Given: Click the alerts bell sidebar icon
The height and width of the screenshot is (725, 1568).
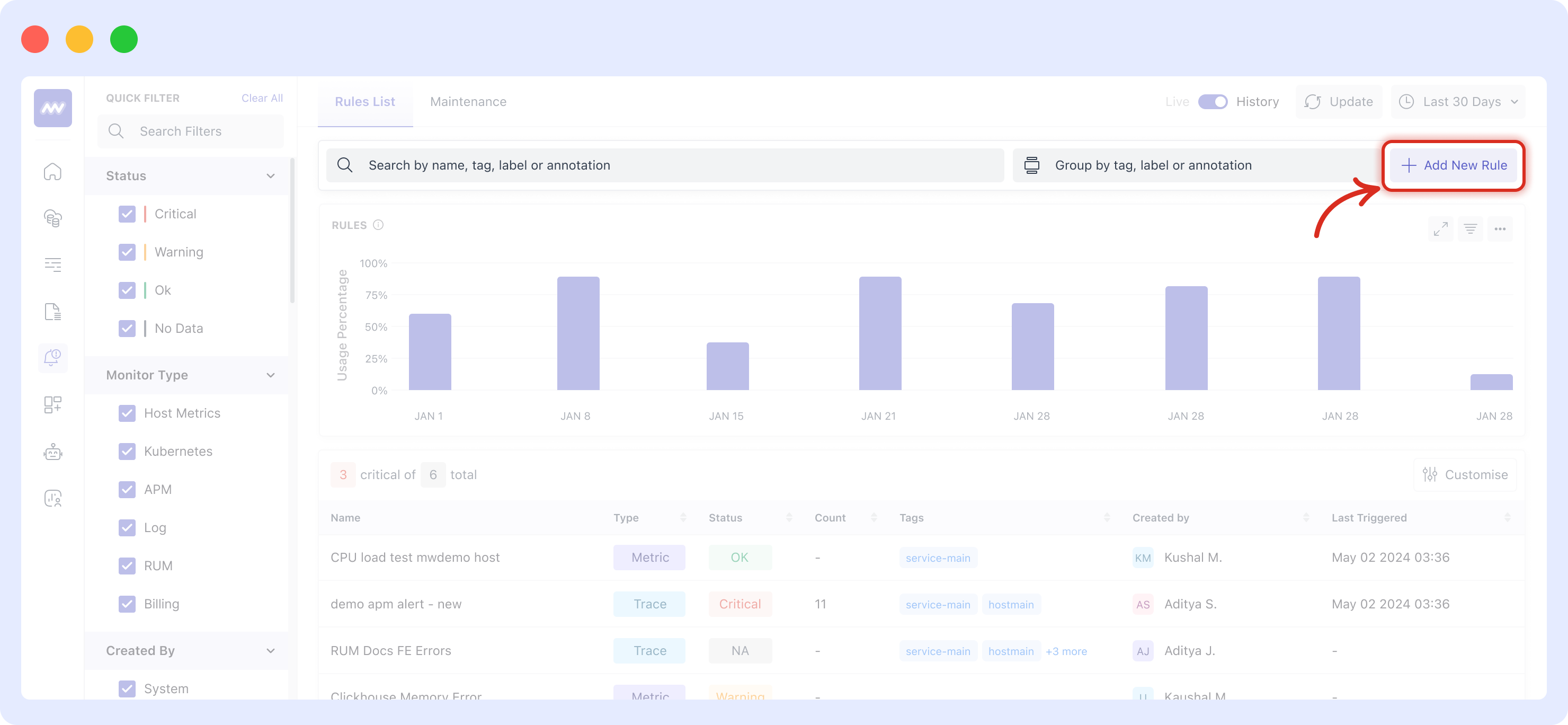Looking at the screenshot, I should [53, 357].
